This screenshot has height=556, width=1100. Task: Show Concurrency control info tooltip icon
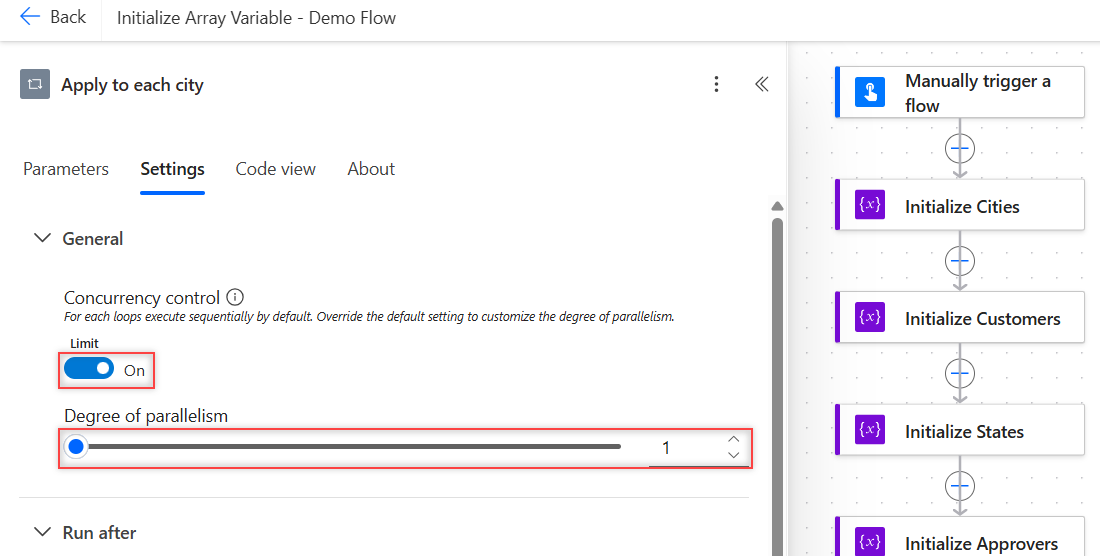[x=236, y=297]
